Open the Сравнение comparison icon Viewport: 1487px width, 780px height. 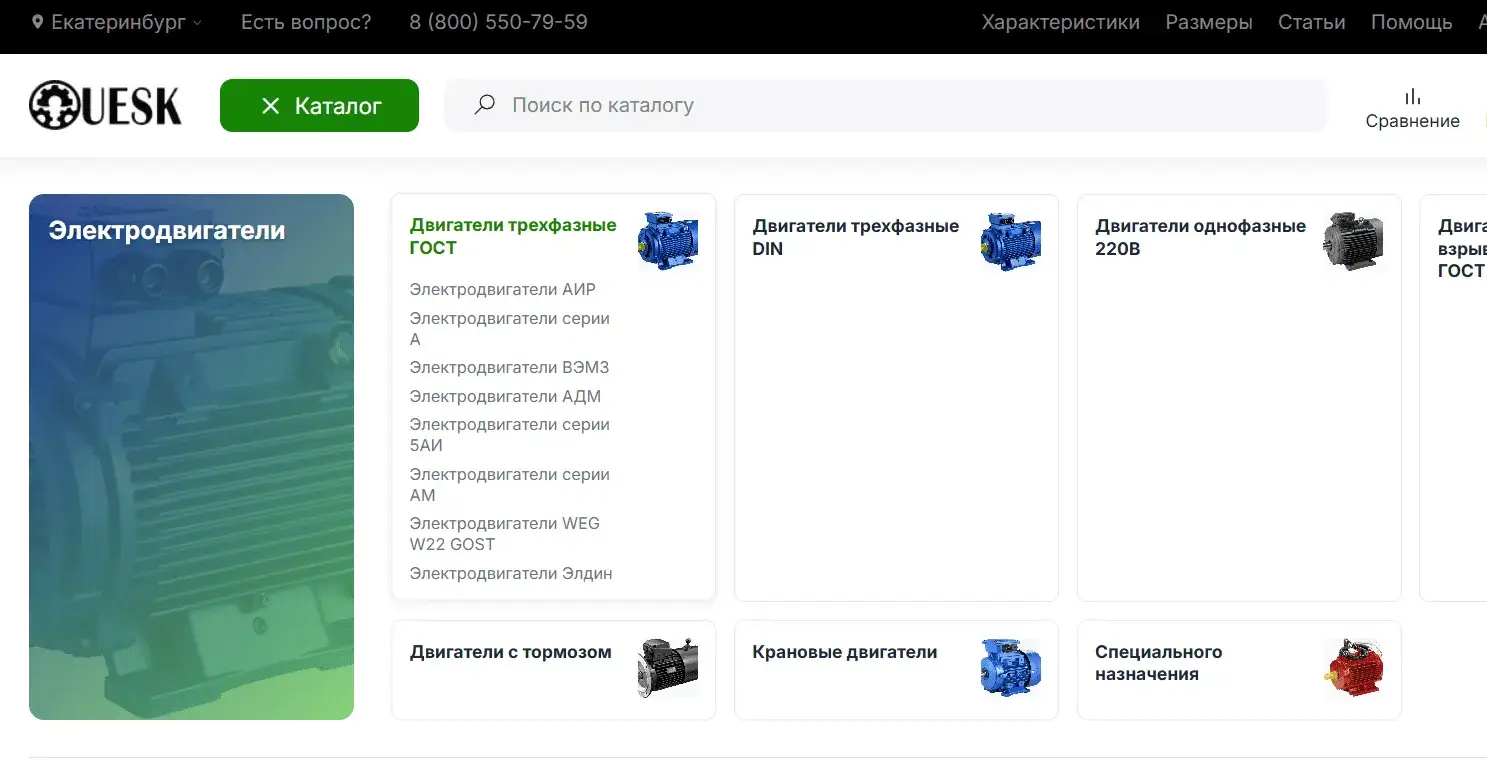[x=1412, y=107]
